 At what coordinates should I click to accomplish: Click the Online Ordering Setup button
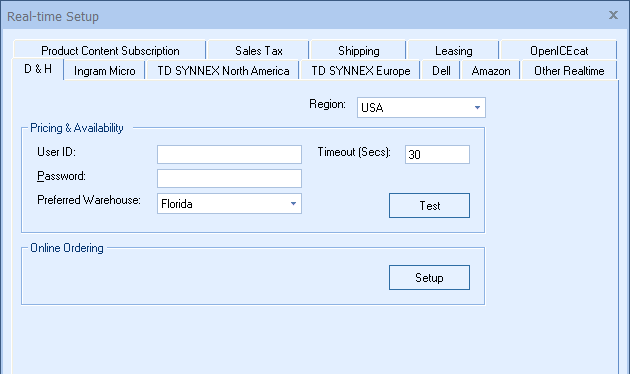coord(429,278)
